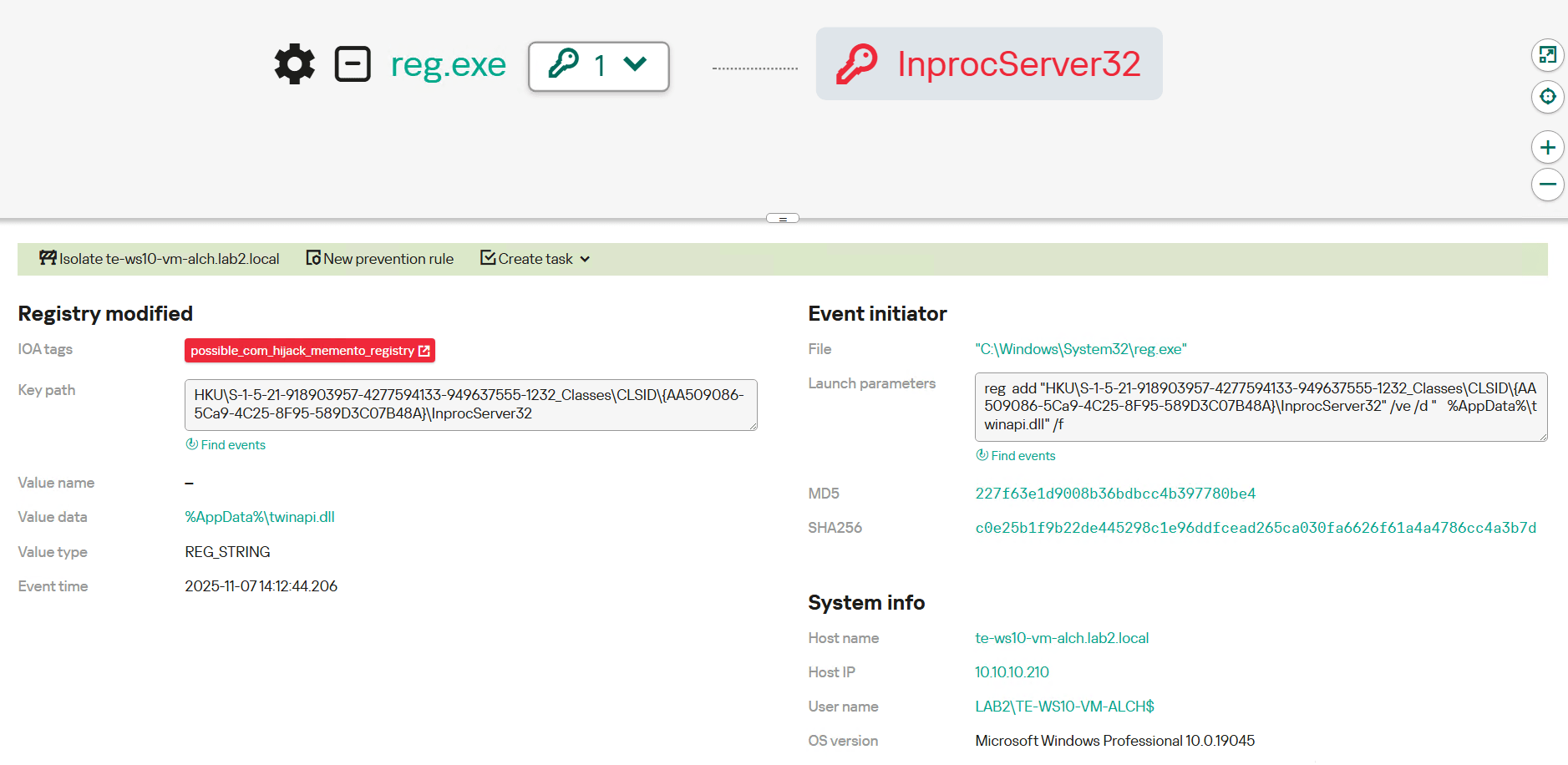Click inside the Key path text box
1568x765 pixels.
point(470,405)
